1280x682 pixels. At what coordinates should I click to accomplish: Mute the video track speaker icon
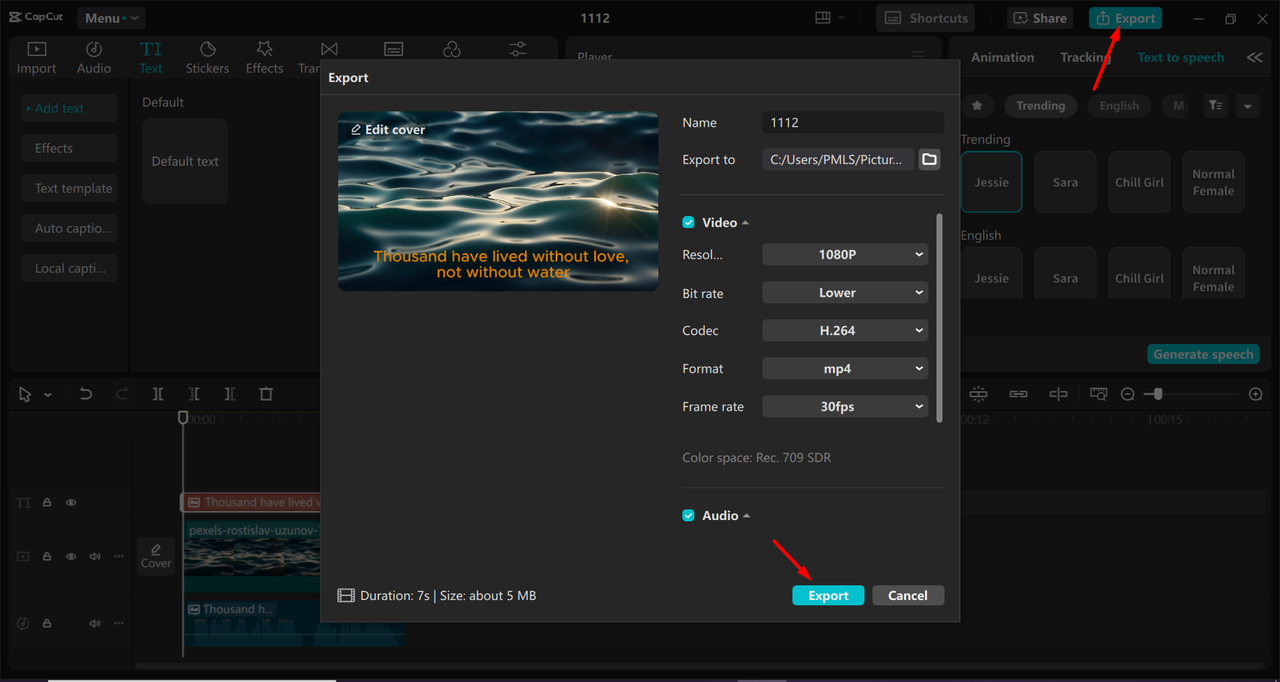tap(95, 556)
